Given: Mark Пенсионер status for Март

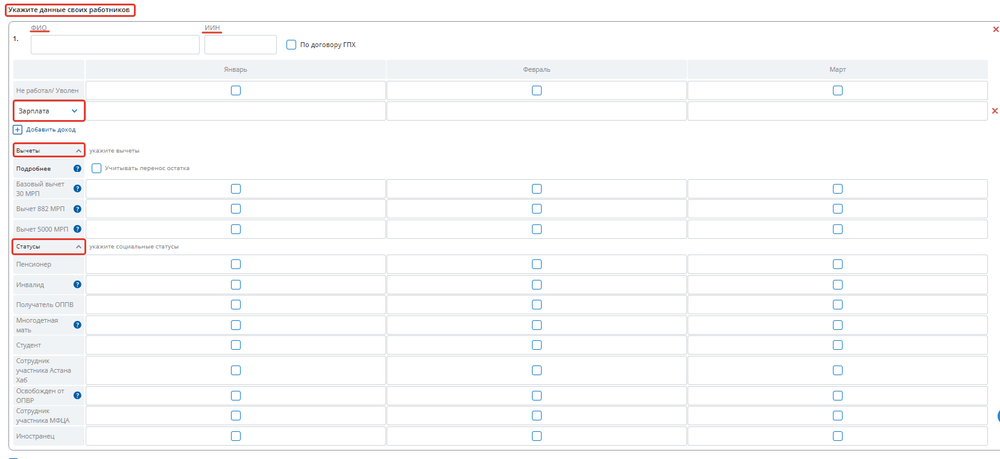Looking at the screenshot, I should [838, 264].
